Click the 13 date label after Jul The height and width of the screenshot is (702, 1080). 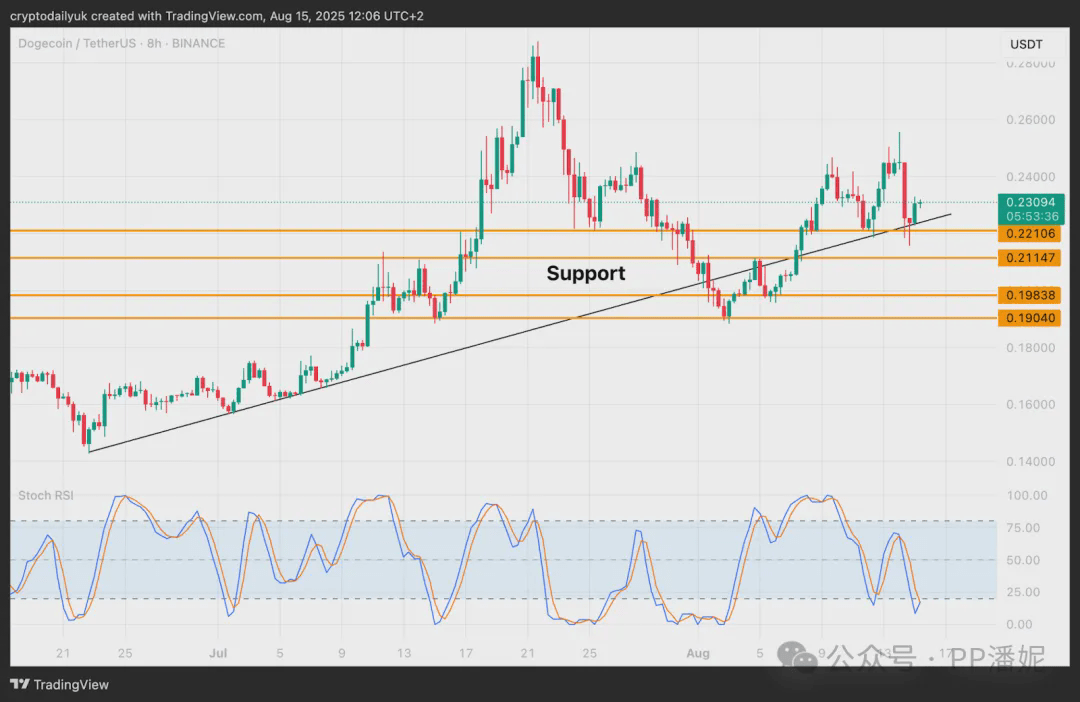coord(404,653)
